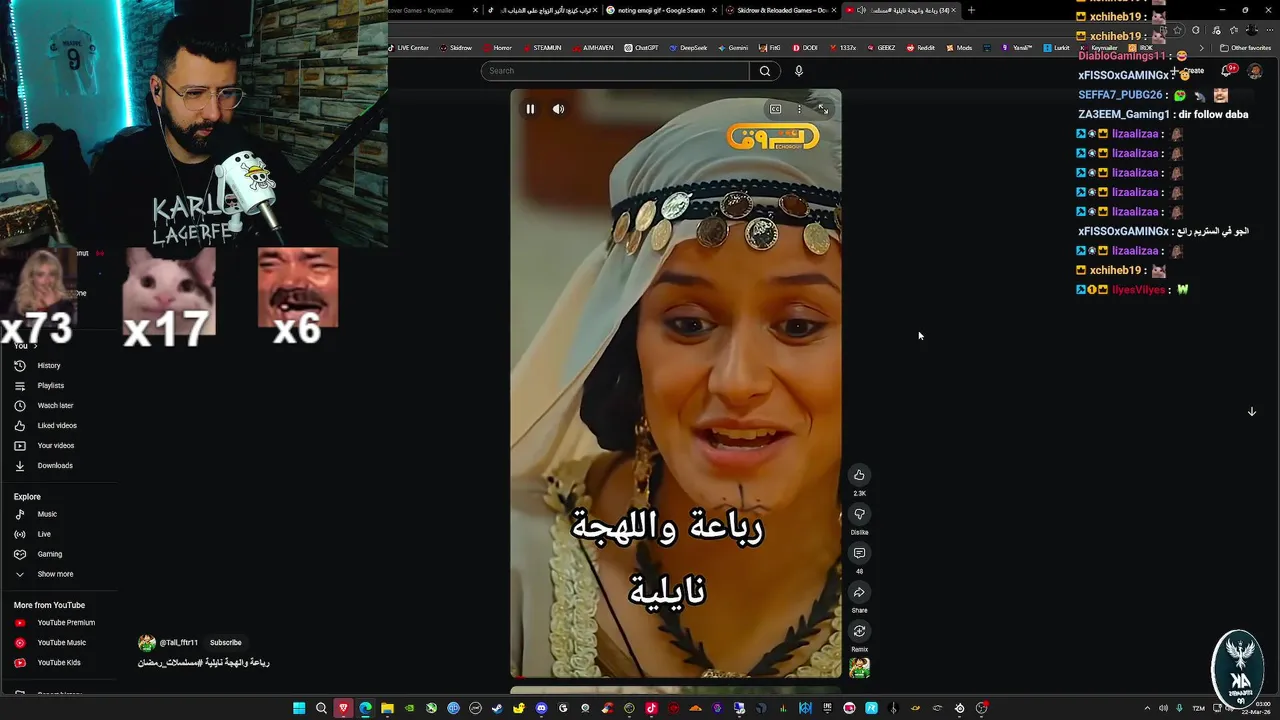Viewport: 1280px width, 720px height.
Task: Toggle closed captions on the Short
Action: pos(775,109)
